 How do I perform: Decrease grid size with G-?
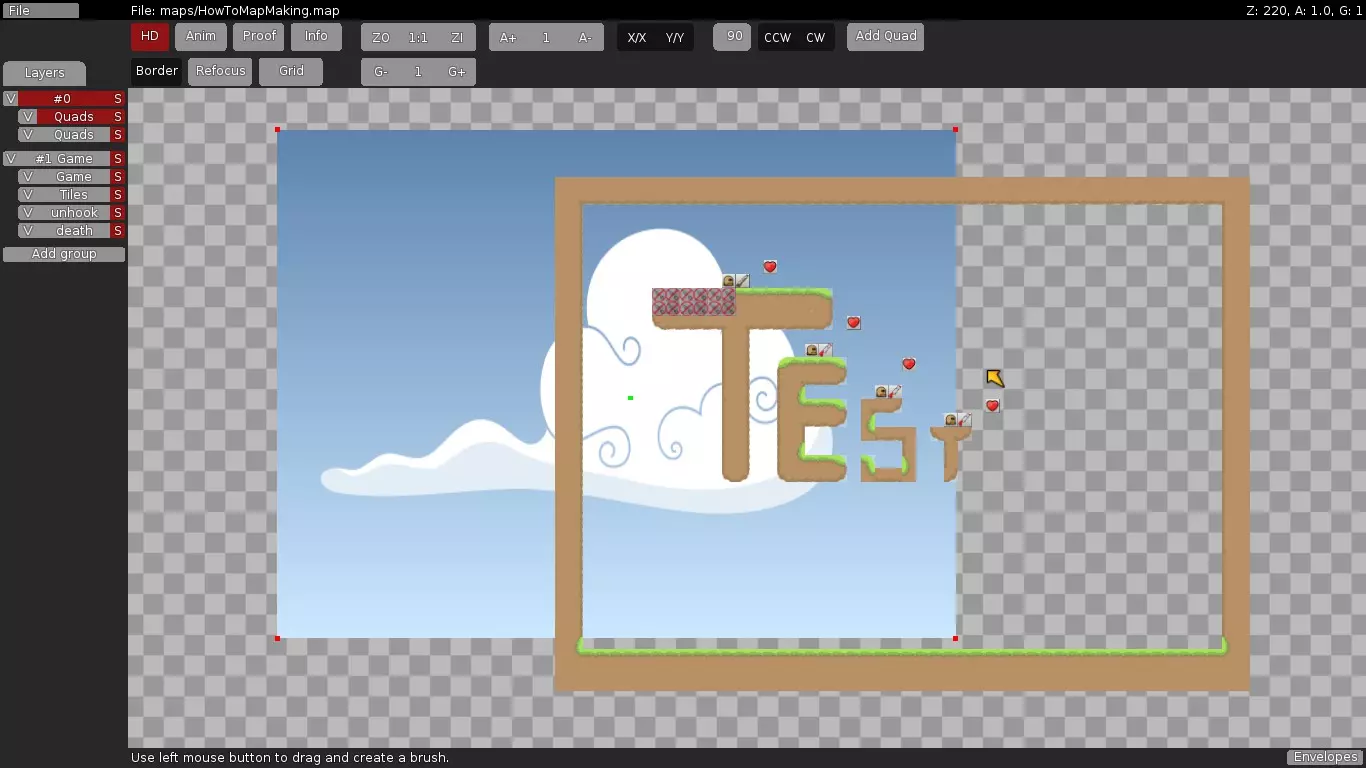pos(380,72)
